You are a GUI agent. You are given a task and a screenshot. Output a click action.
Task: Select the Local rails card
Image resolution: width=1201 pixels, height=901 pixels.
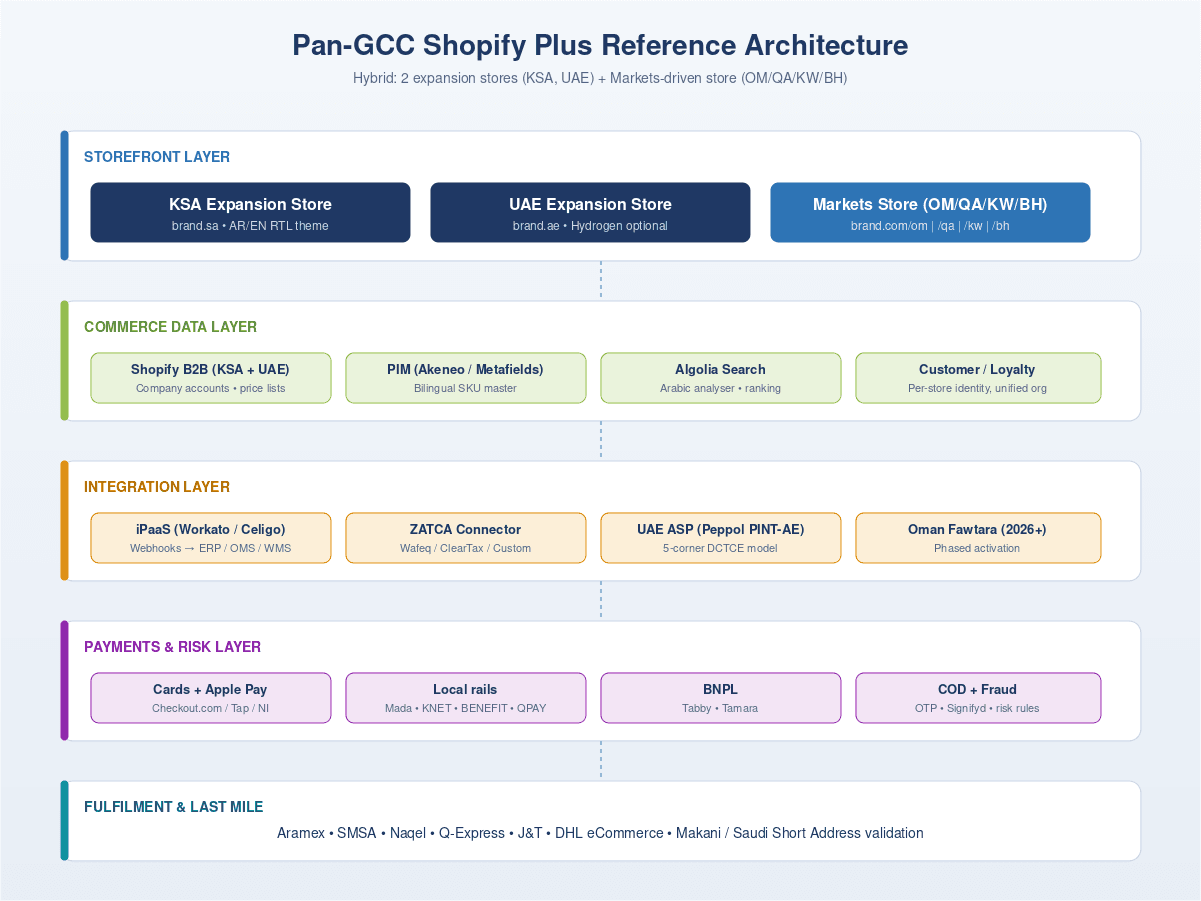(x=466, y=698)
